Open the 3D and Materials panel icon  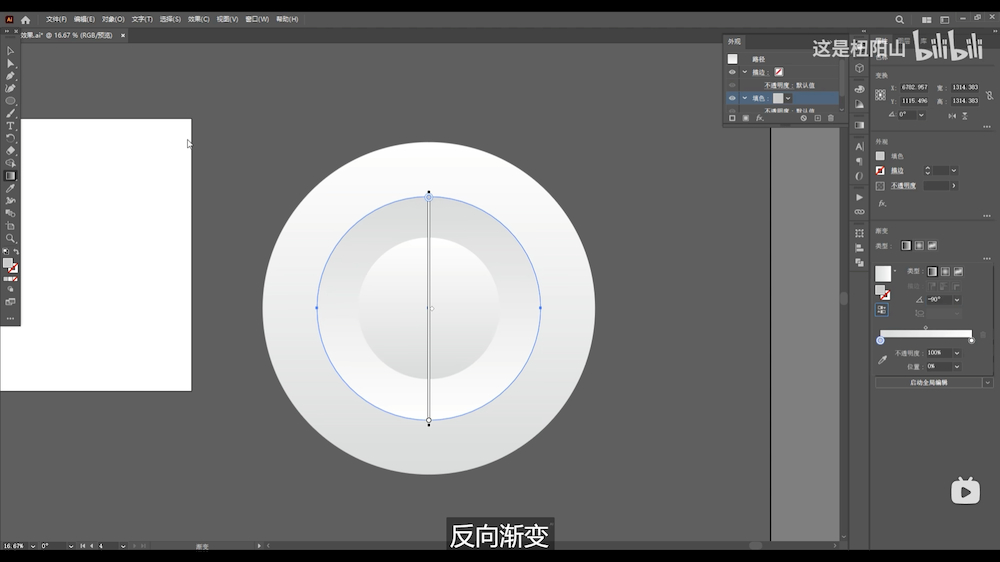pos(860,68)
